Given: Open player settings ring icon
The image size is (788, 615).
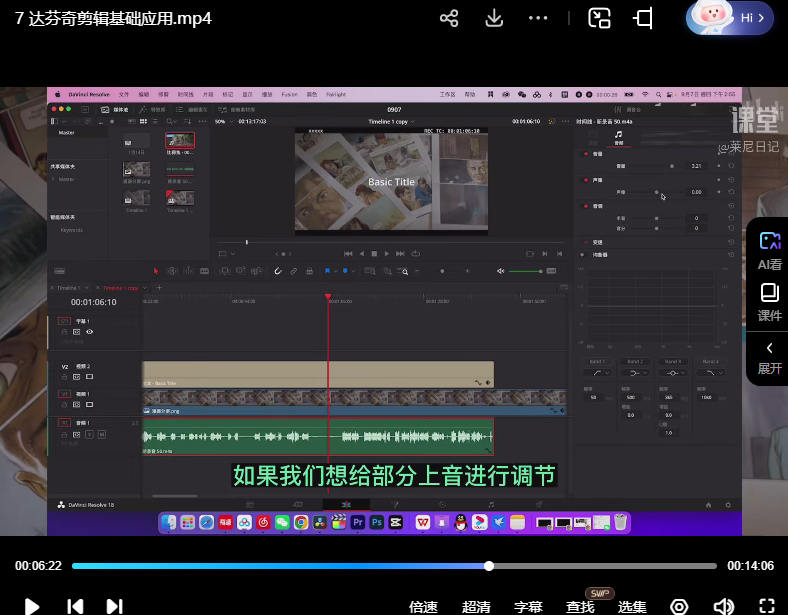Looking at the screenshot, I should 679,606.
